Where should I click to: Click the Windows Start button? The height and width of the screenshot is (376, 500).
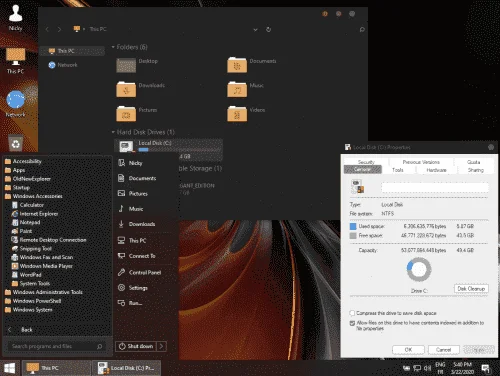(10, 368)
